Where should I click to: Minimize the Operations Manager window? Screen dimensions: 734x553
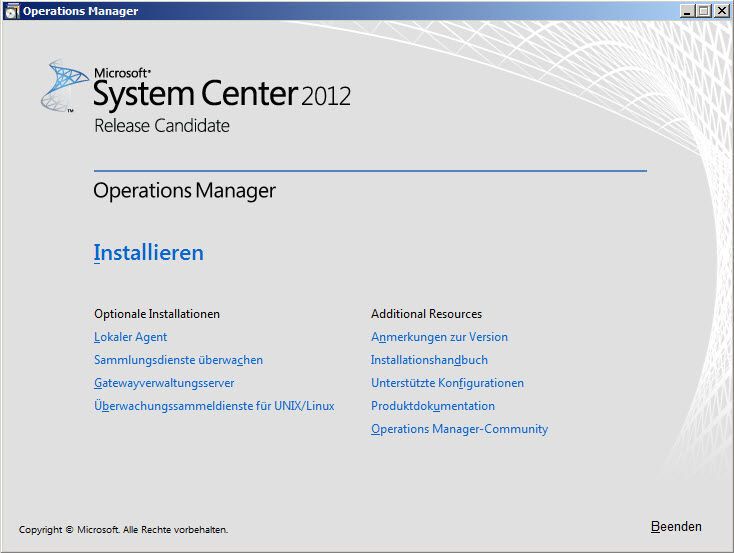point(687,11)
